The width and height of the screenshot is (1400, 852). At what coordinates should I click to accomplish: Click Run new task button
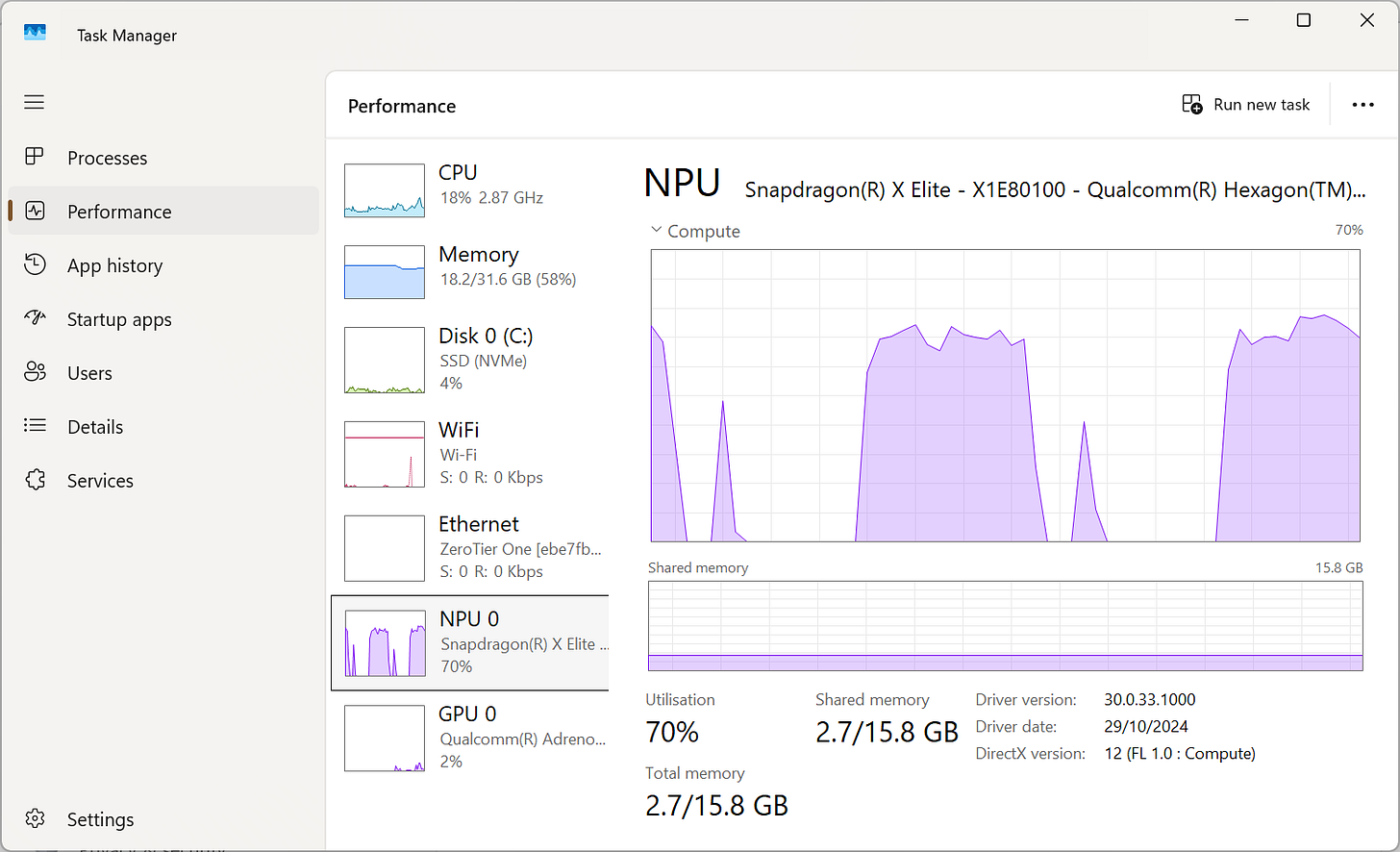tap(1245, 104)
